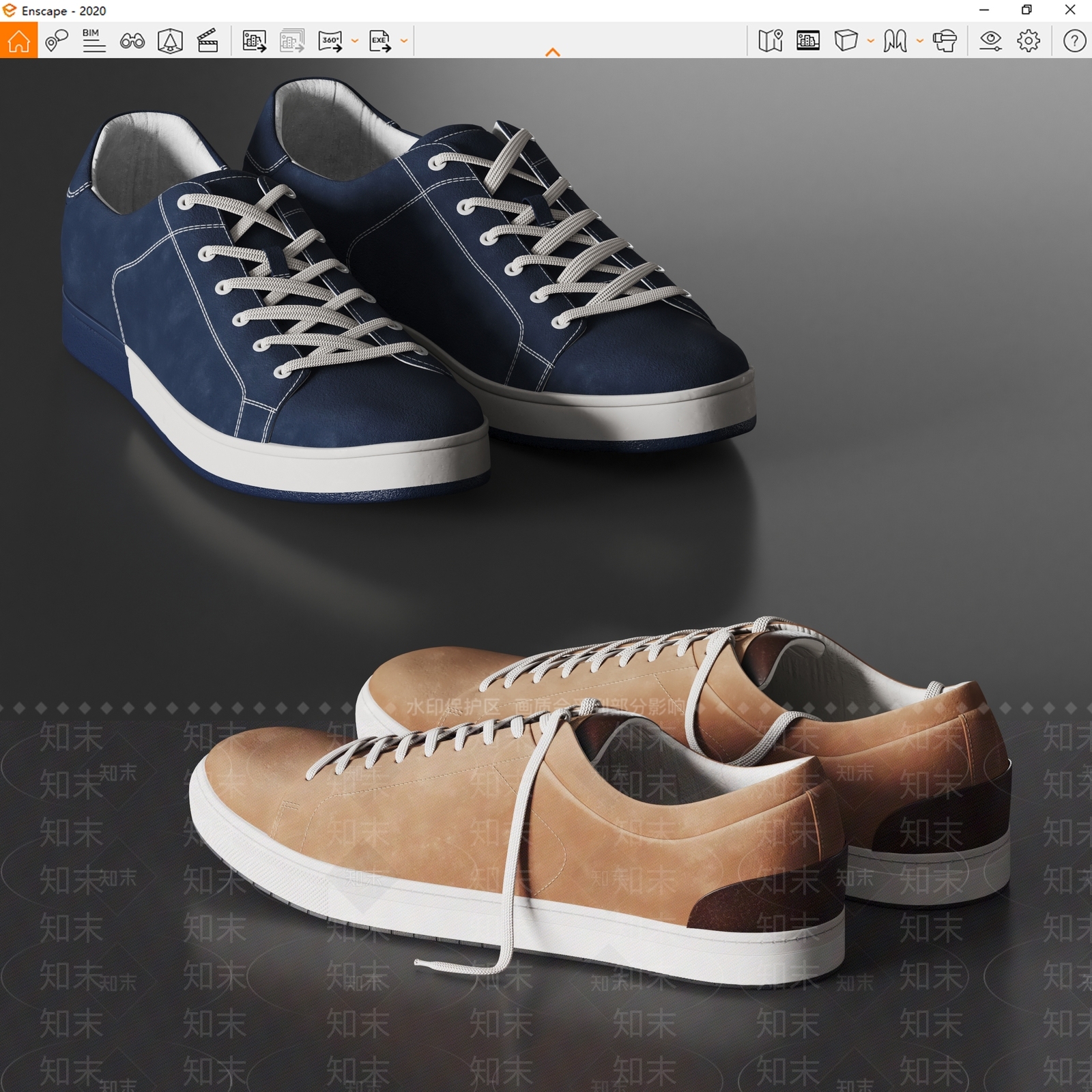
Task: Expand the EXE export dropdown arrow
Action: (x=403, y=41)
